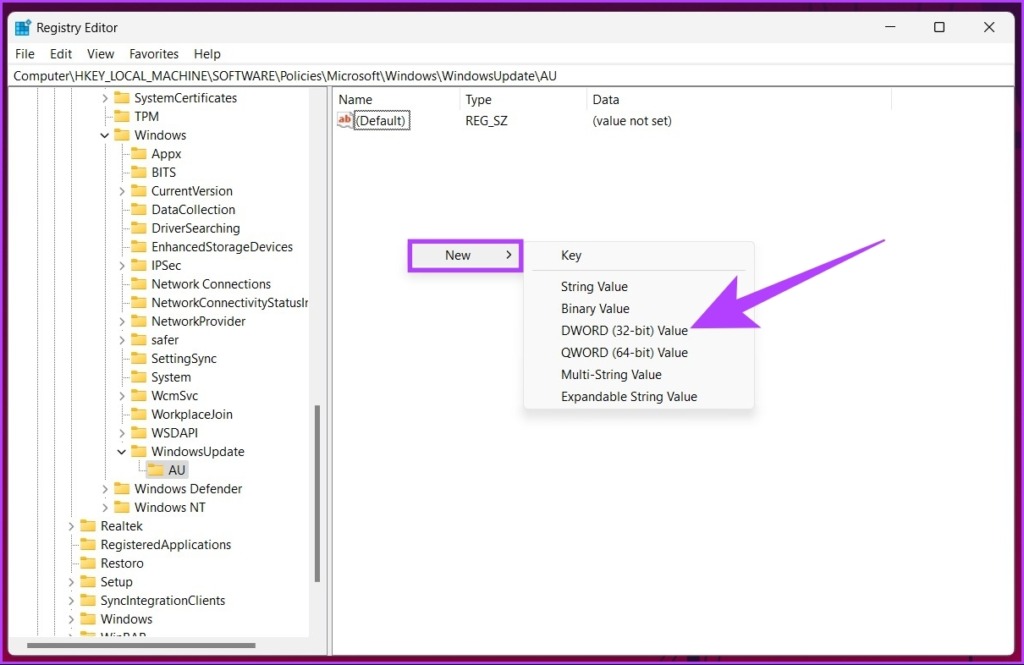
Task: Click the WorkplaceJoin folder icon
Action: coord(138,414)
